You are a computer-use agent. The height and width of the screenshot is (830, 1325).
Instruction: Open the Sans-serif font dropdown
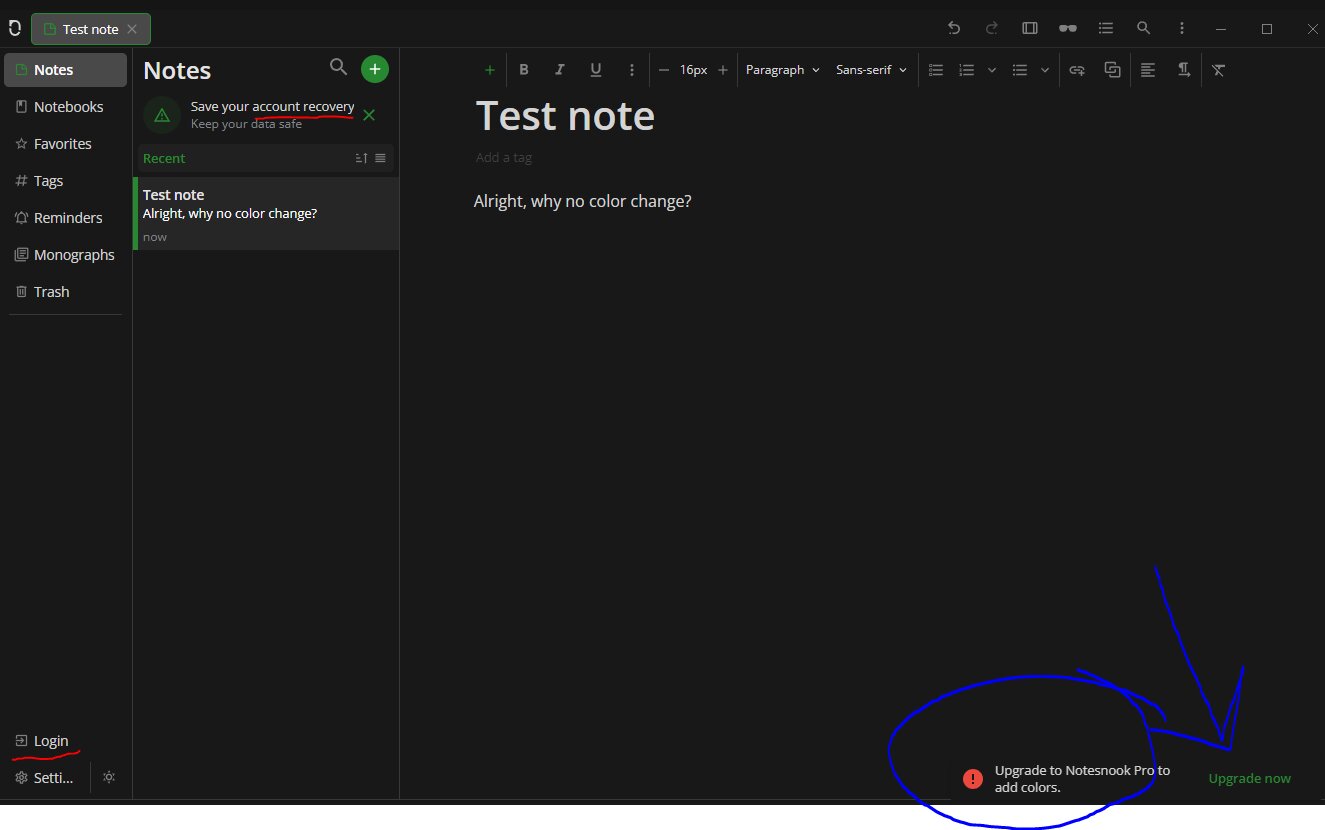pyautogui.click(x=872, y=70)
